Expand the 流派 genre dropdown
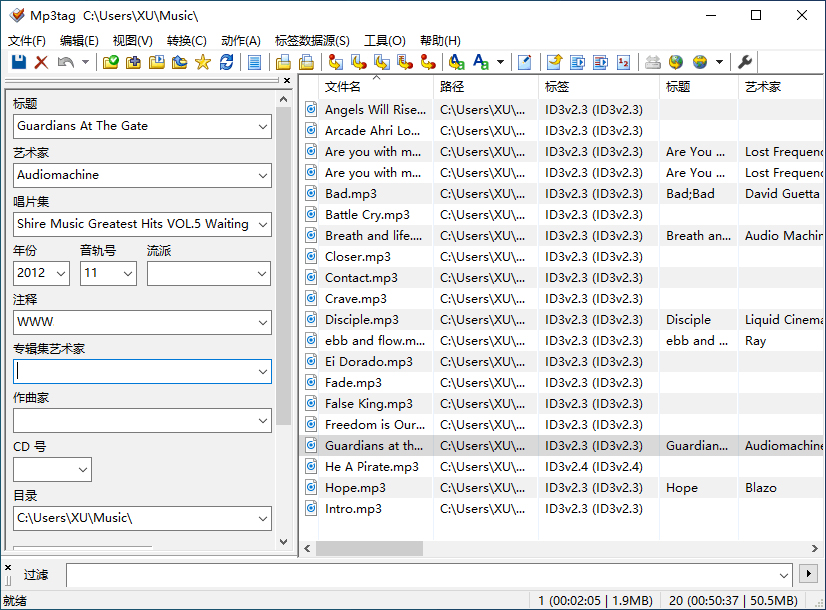The height and width of the screenshot is (610, 826). click(262, 273)
